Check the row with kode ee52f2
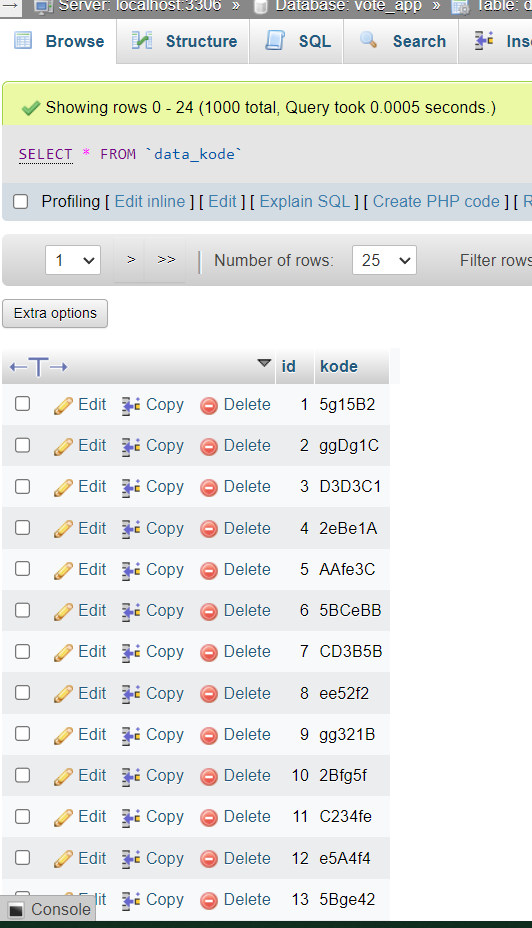The height and width of the screenshot is (928, 532). coord(22,692)
